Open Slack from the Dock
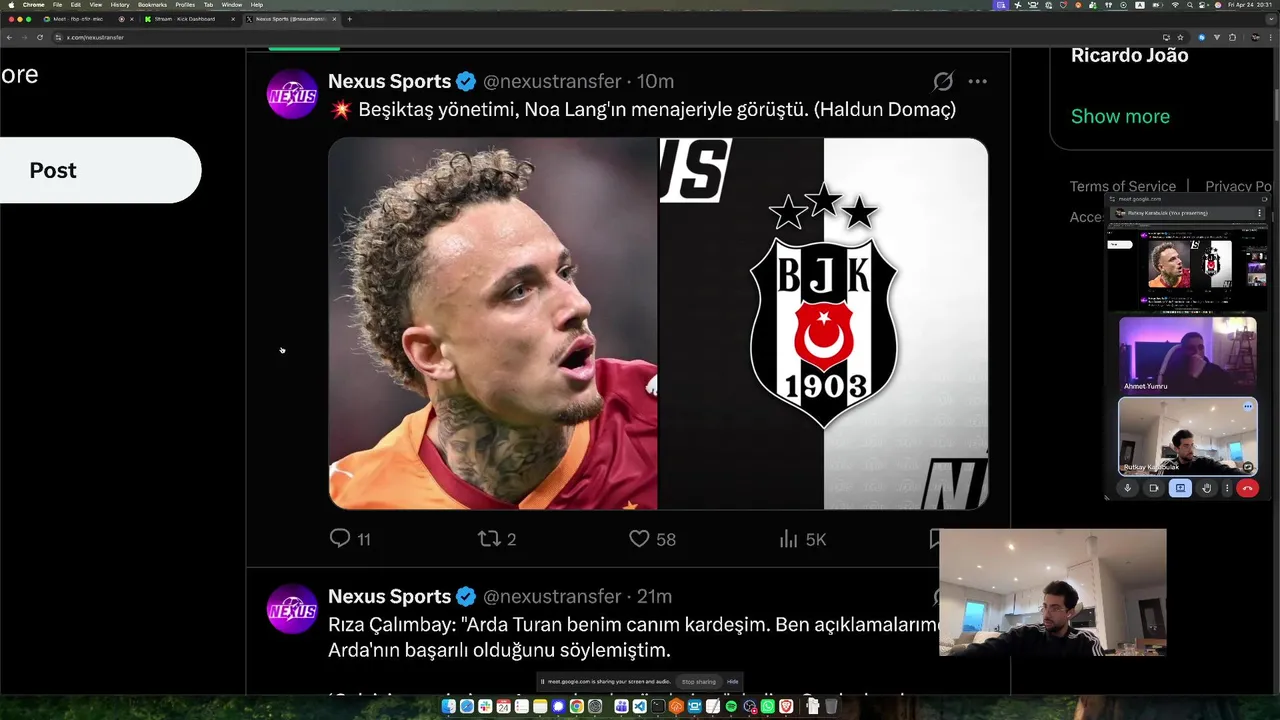The image size is (1280, 720). [485, 707]
